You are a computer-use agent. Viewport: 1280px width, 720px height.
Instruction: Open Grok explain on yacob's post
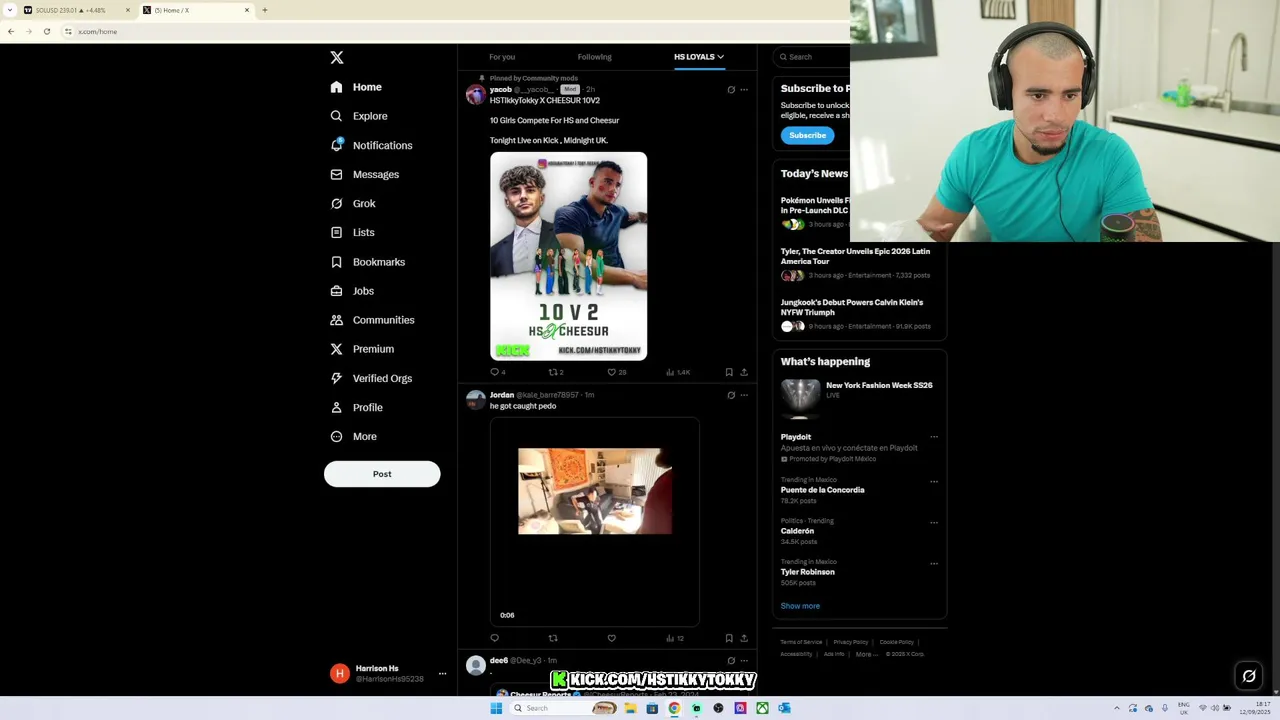click(x=731, y=90)
